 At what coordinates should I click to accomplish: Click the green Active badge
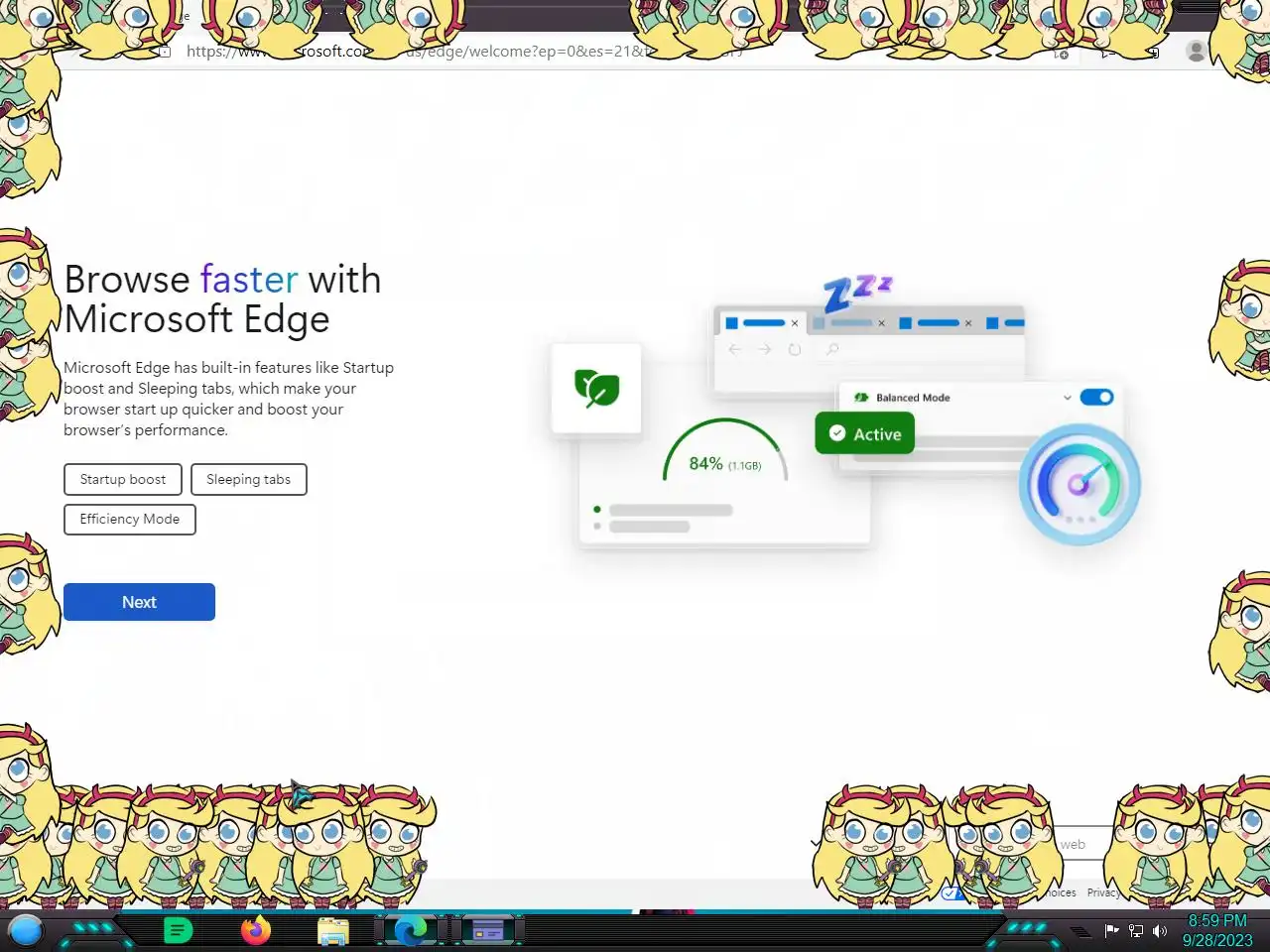[x=864, y=433]
